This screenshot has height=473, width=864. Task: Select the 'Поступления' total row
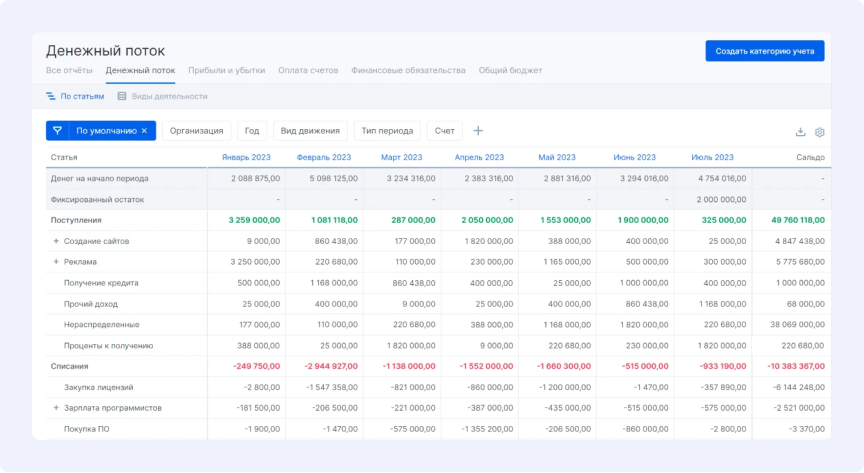pos(76,220)
